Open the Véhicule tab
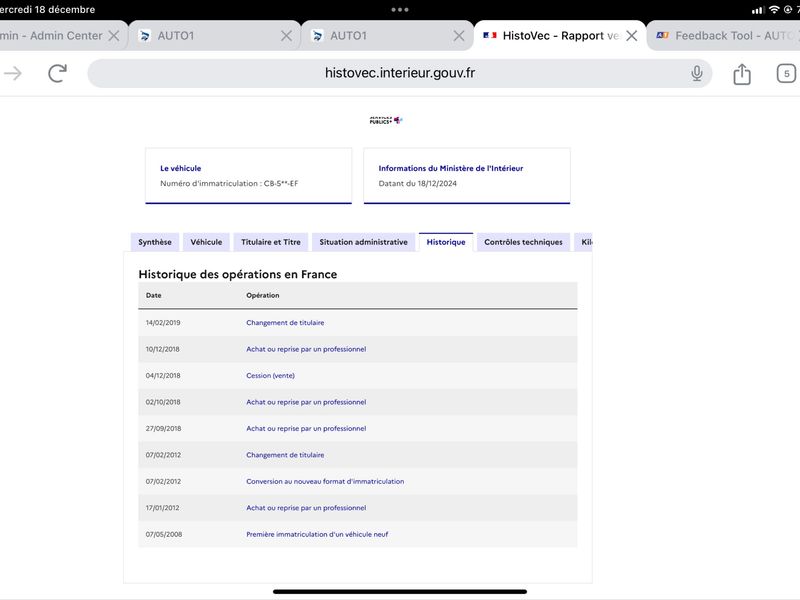Screen dimensions: 800x600 [x=206, y=242]
